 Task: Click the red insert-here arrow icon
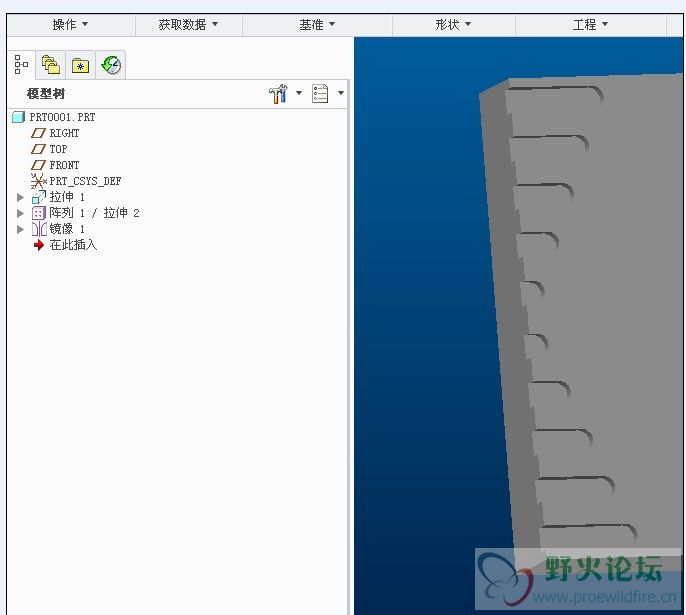[38, 245]
